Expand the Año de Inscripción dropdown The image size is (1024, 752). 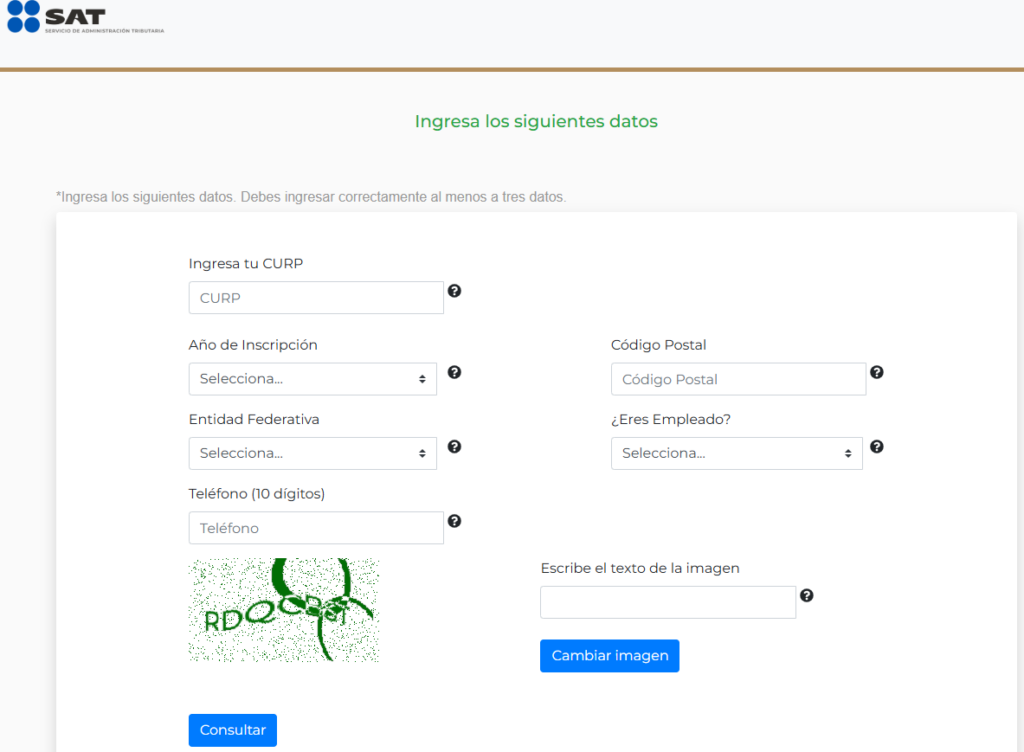[x=312, y=378]
